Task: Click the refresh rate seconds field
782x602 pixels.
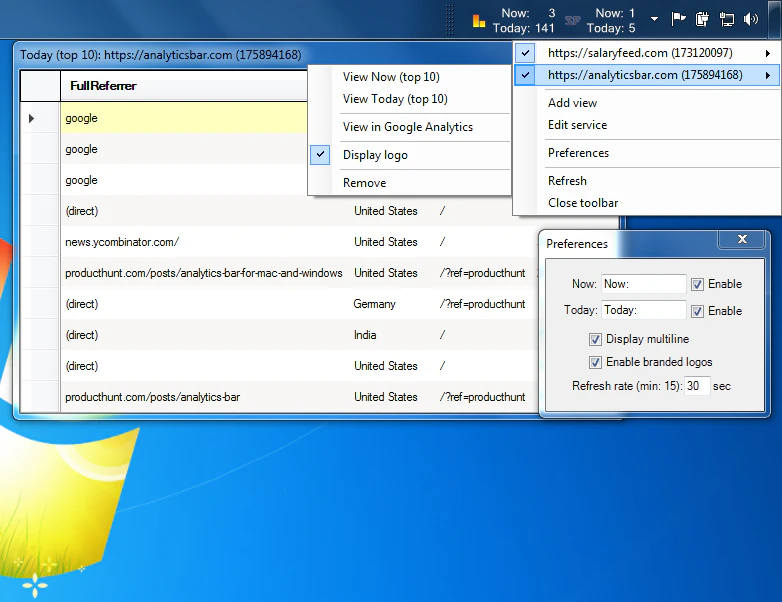Action: tap(697, 386)
